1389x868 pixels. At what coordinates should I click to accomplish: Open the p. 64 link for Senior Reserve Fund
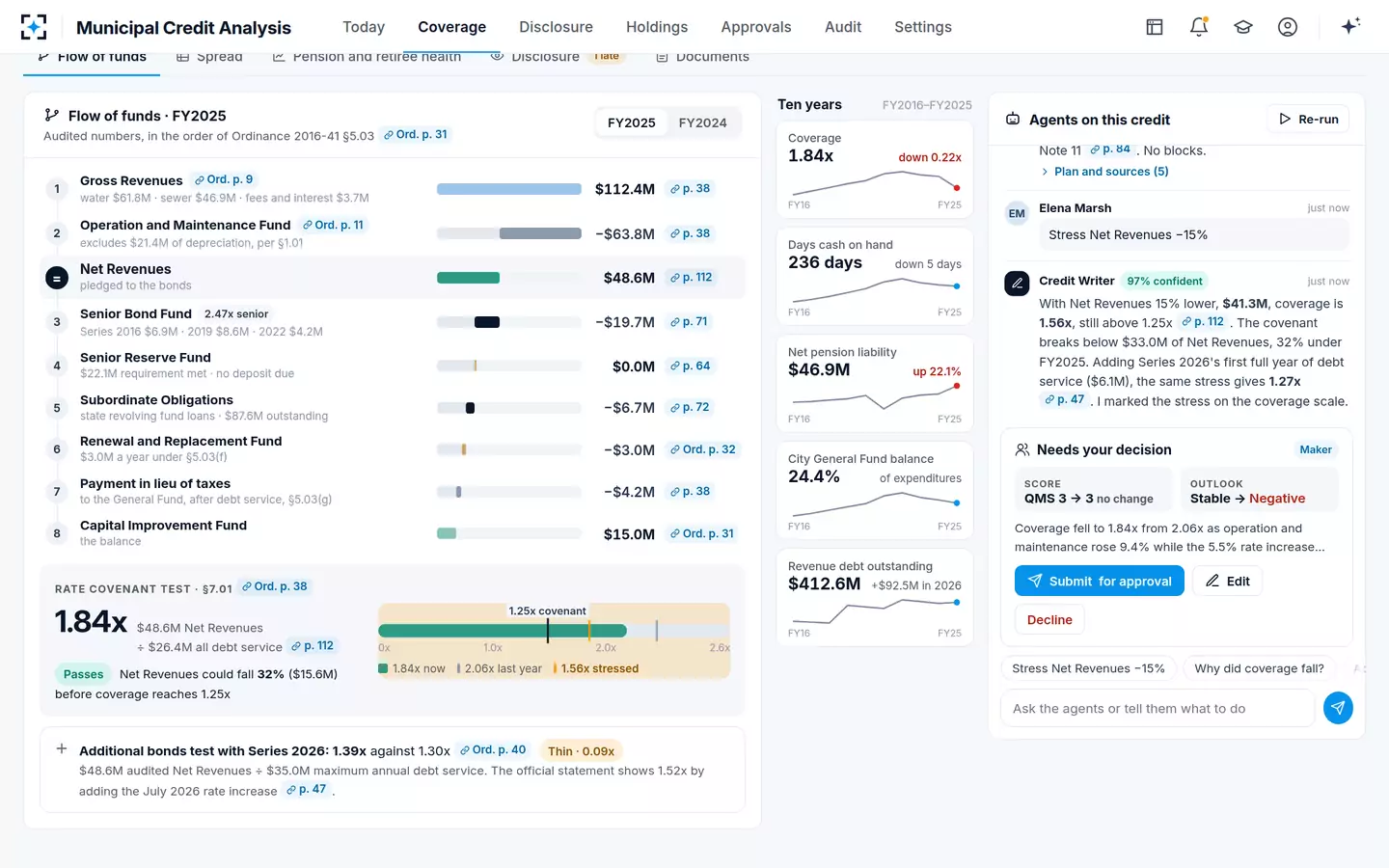click(x=690, y=366)
